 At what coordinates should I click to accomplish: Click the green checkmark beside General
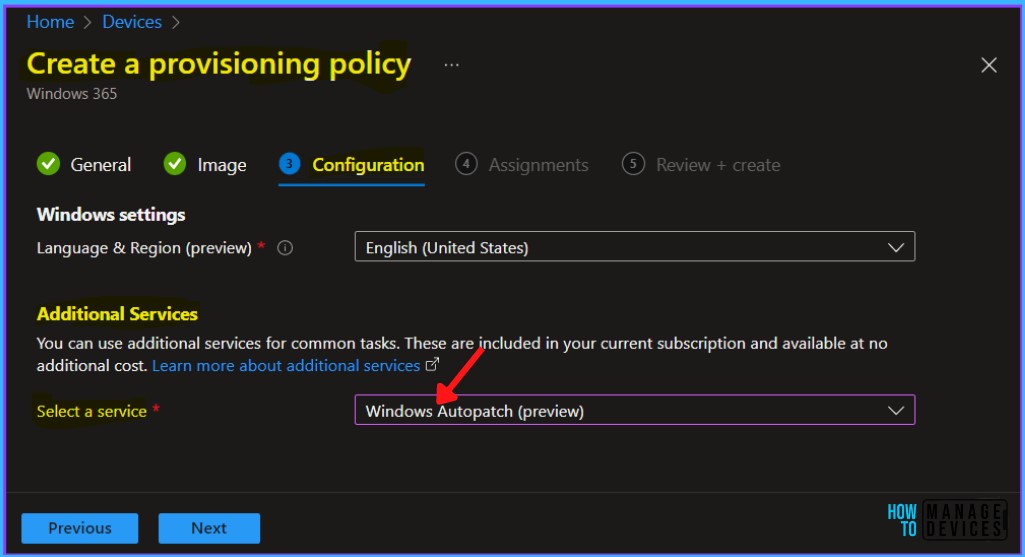pos(48,164)
